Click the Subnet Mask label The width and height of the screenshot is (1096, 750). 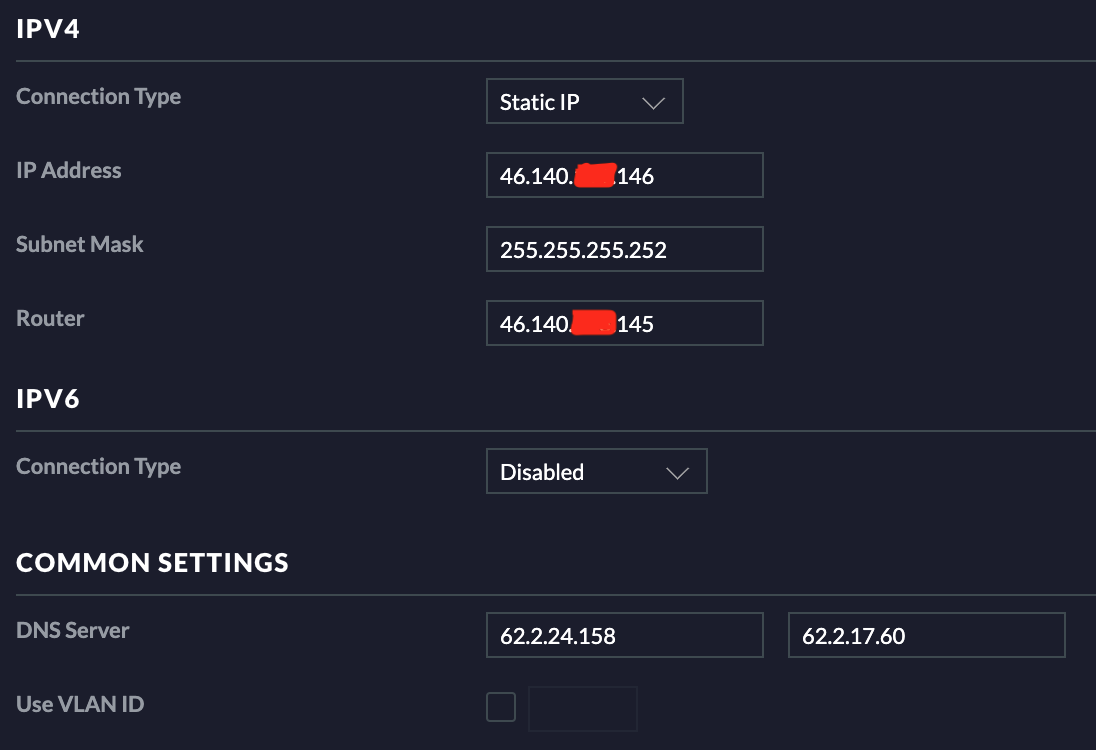click(80, 245)
